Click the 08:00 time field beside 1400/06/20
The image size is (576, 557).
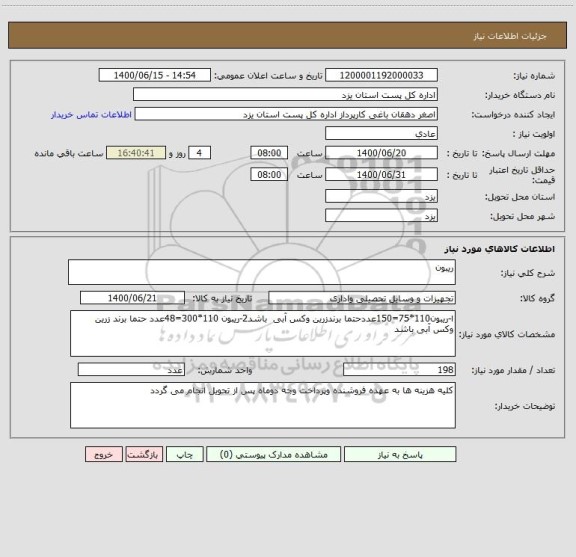point(269,153)
